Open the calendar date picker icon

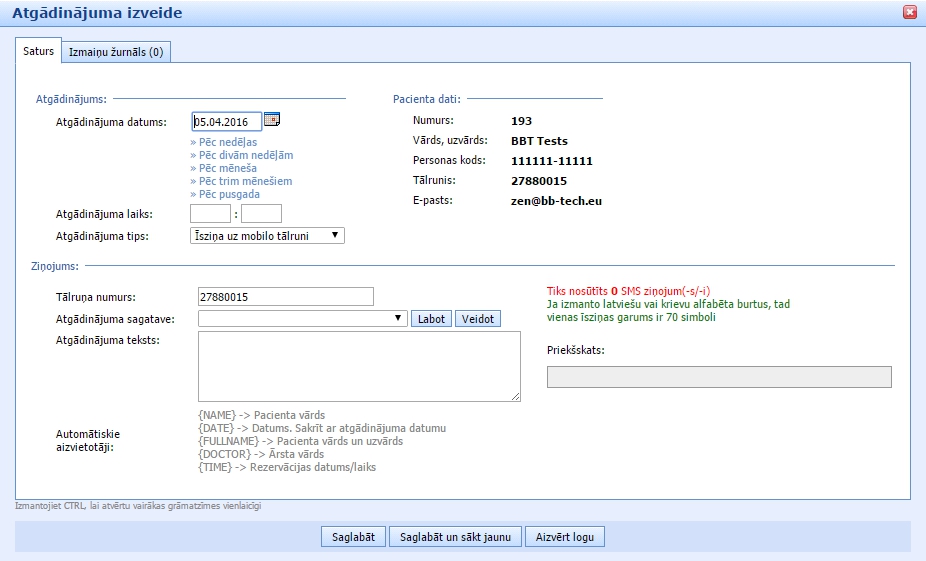pyautogui.click(x=272, y=120)
